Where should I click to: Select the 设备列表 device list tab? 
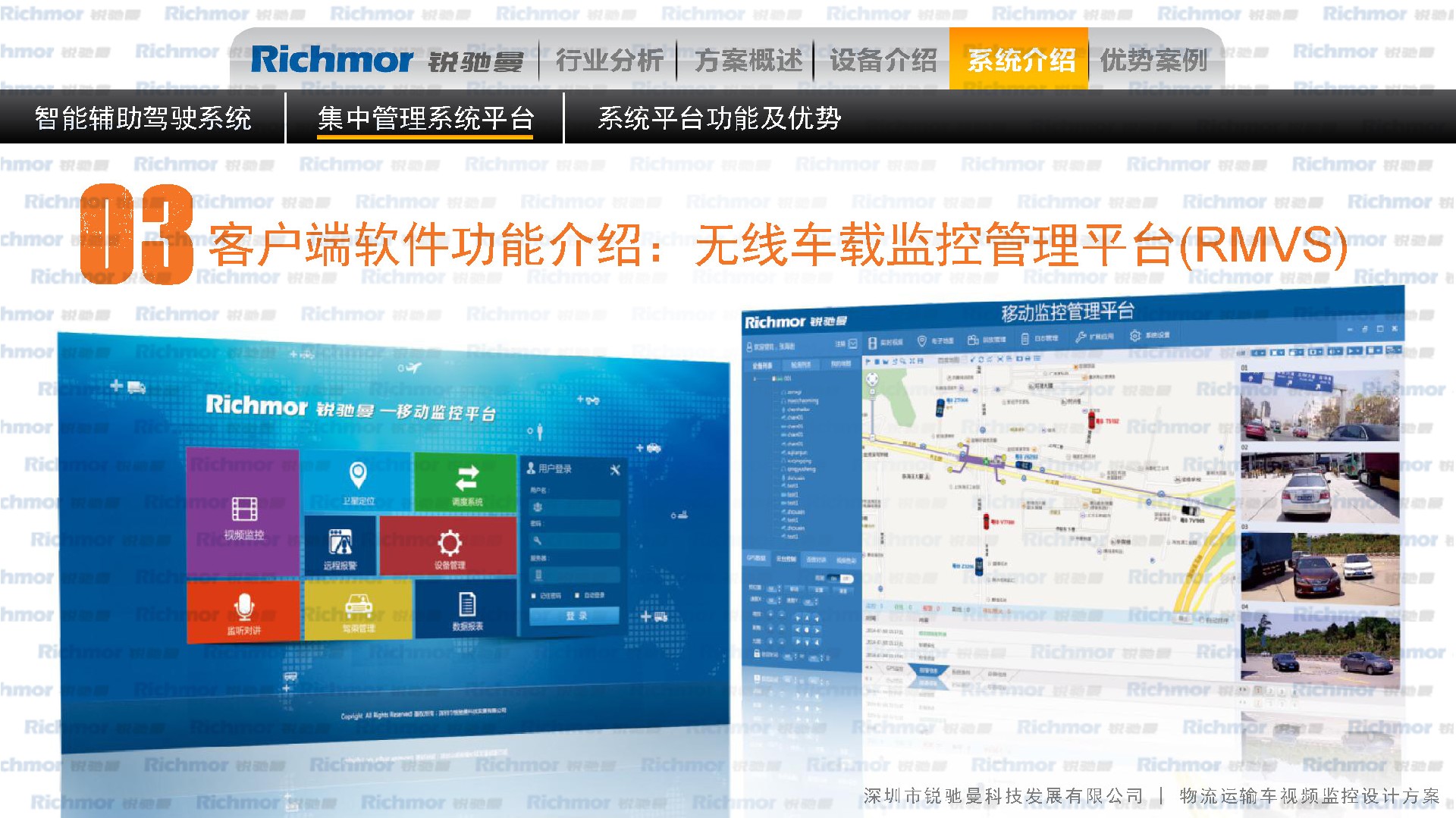763,366
